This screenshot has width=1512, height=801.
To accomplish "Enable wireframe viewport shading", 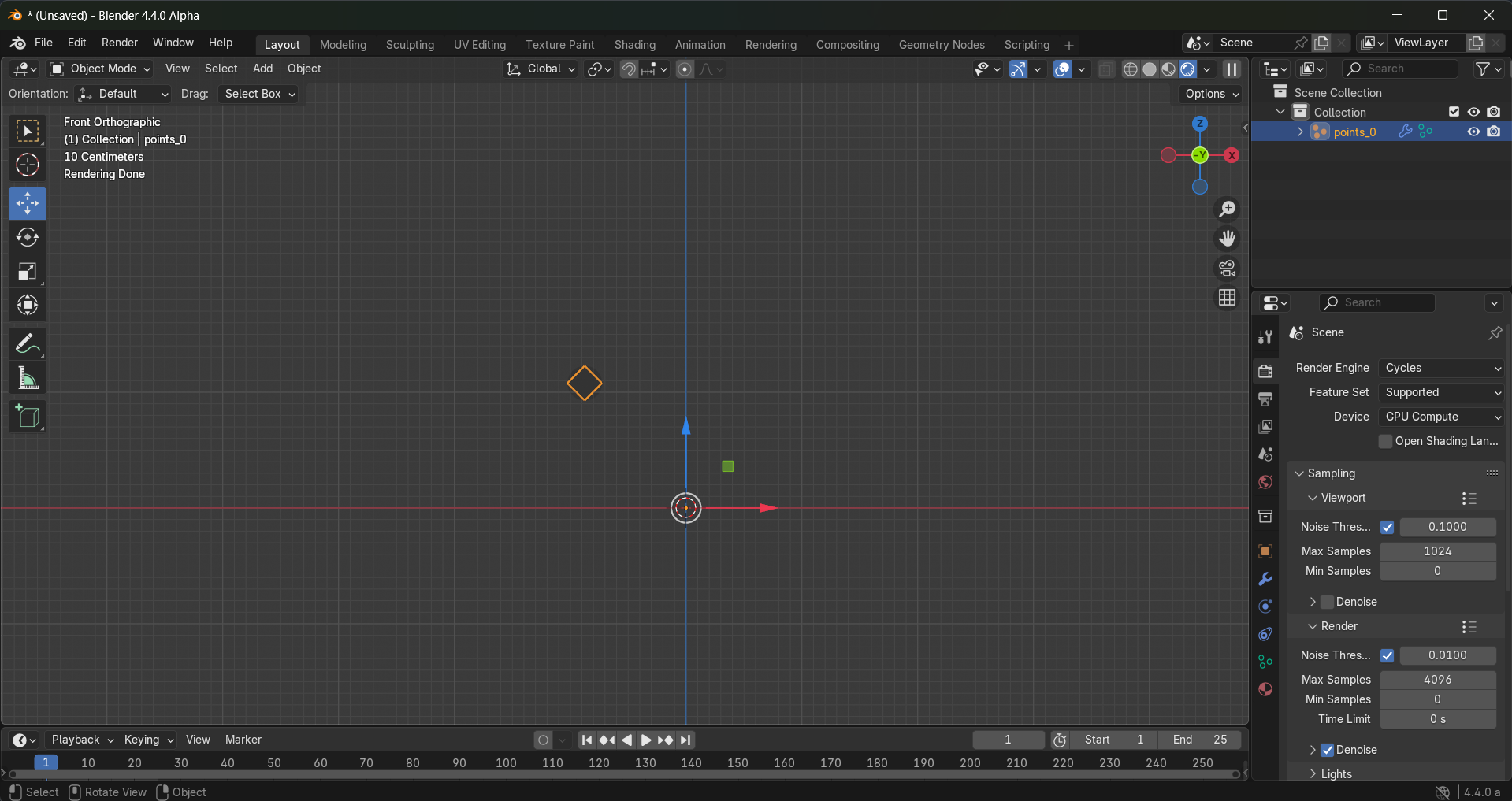I will tap(1131, 69).
